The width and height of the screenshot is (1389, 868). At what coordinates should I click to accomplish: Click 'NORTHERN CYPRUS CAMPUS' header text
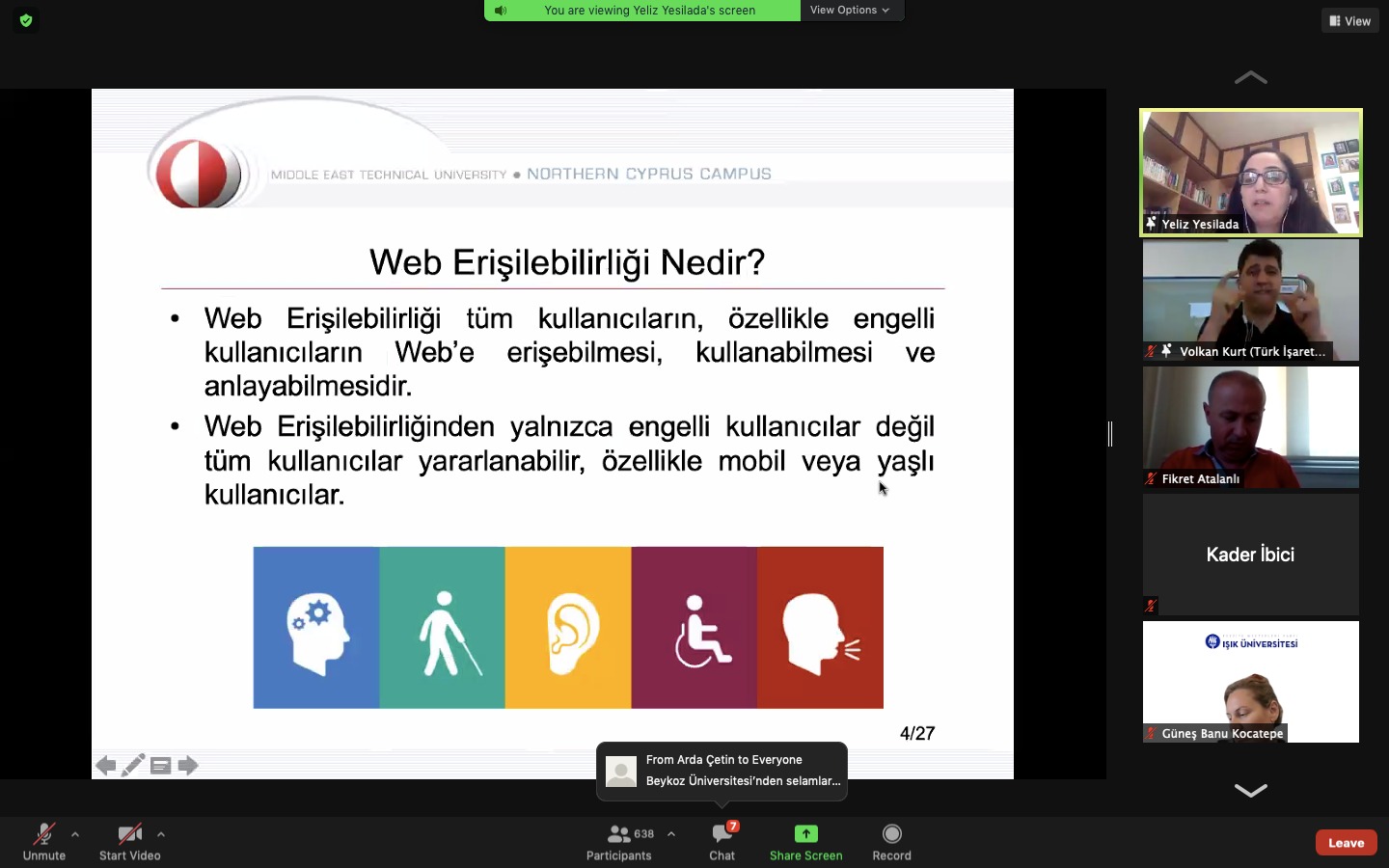click(x=649, y=174)
